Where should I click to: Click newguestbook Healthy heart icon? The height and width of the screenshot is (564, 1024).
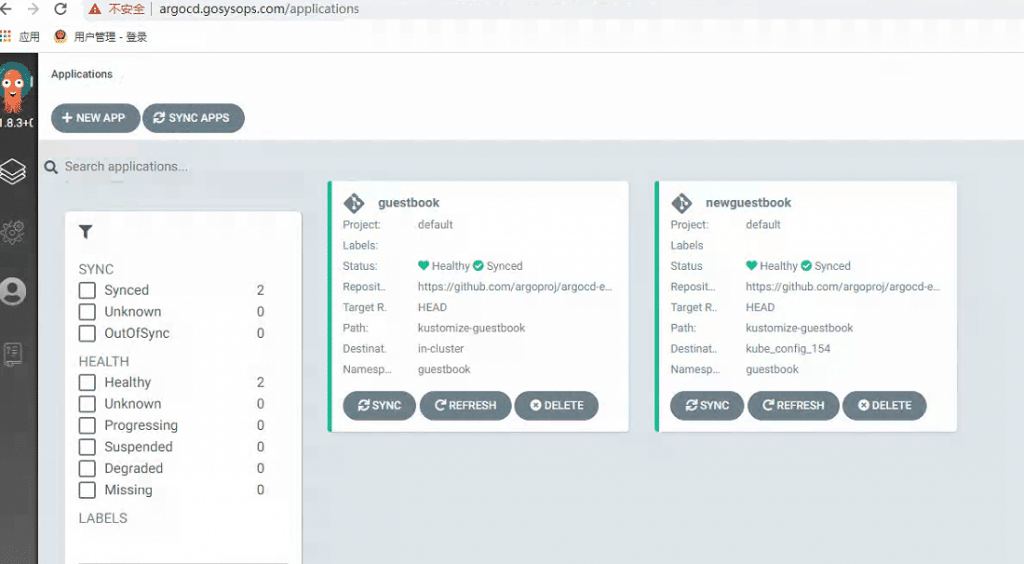[751, 266]
